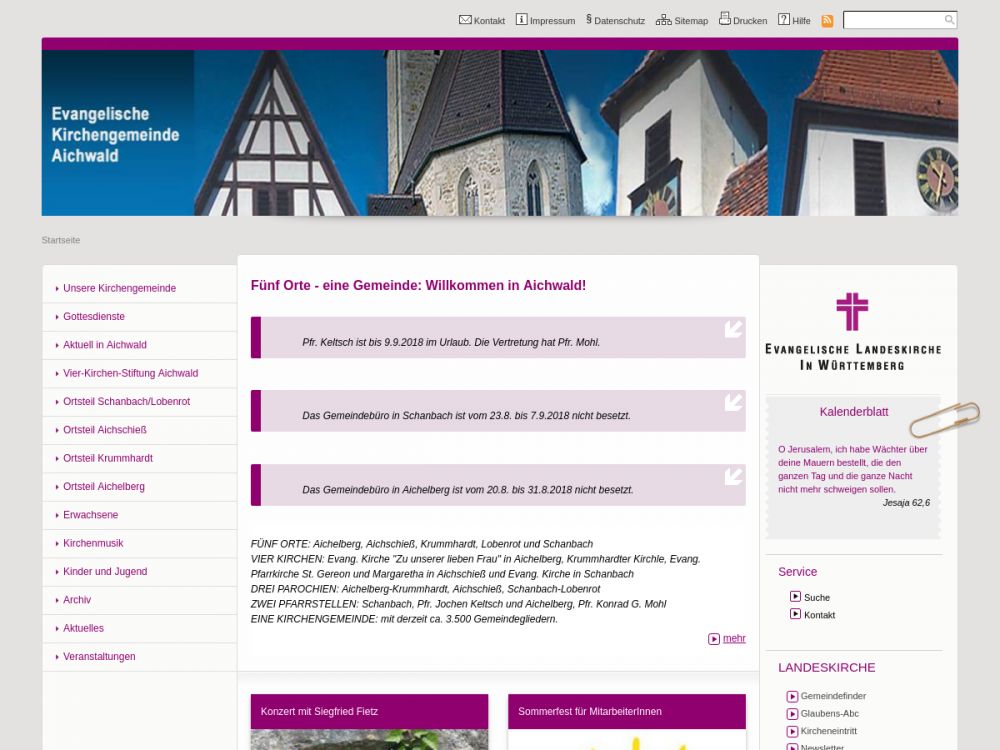Click the search magnifier icon
Viewport: 1000px width, 750px height.
(949, 20)
